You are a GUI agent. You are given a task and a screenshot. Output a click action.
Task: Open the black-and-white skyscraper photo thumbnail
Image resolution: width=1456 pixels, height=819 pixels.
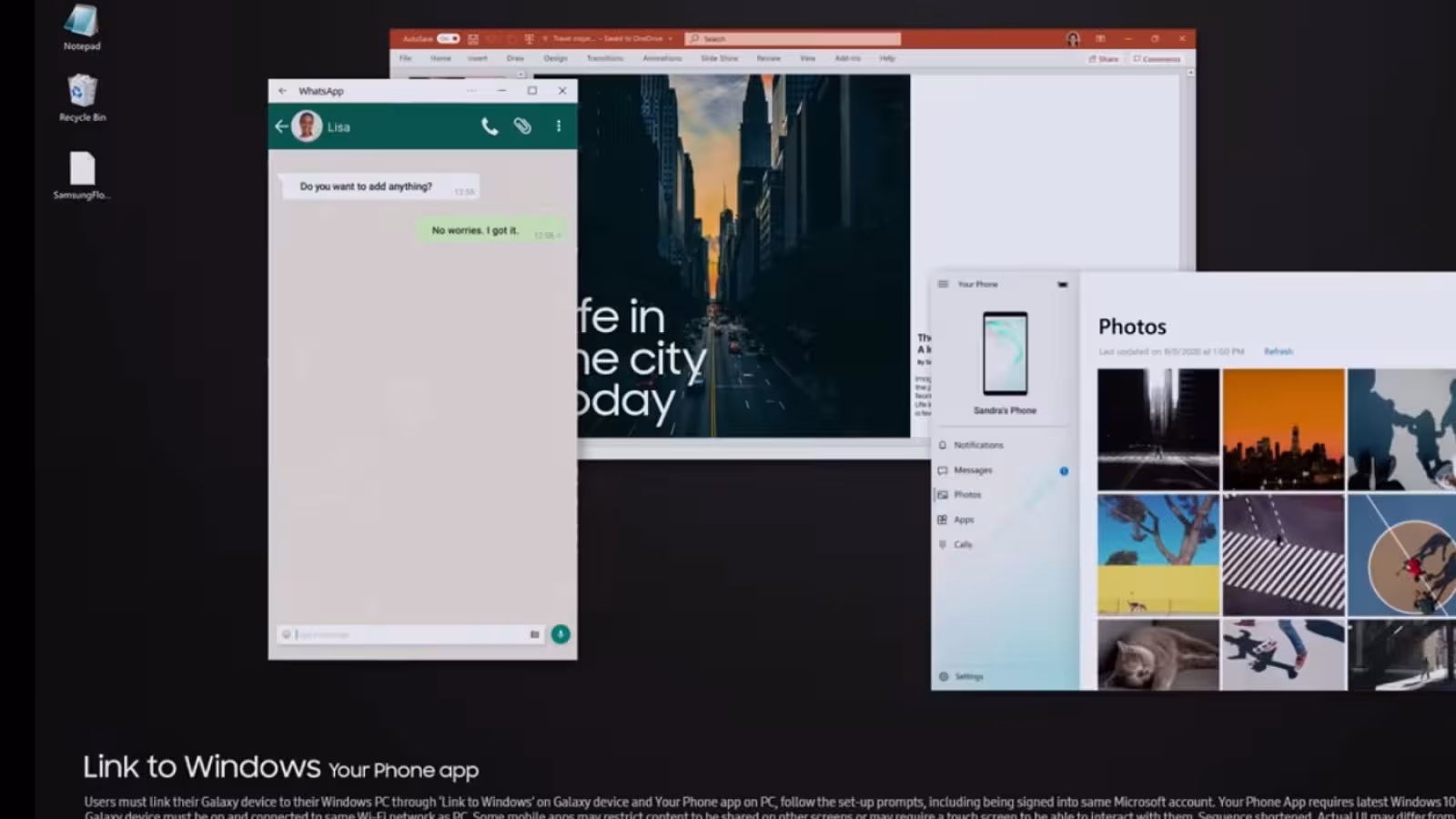[1158, 430]
